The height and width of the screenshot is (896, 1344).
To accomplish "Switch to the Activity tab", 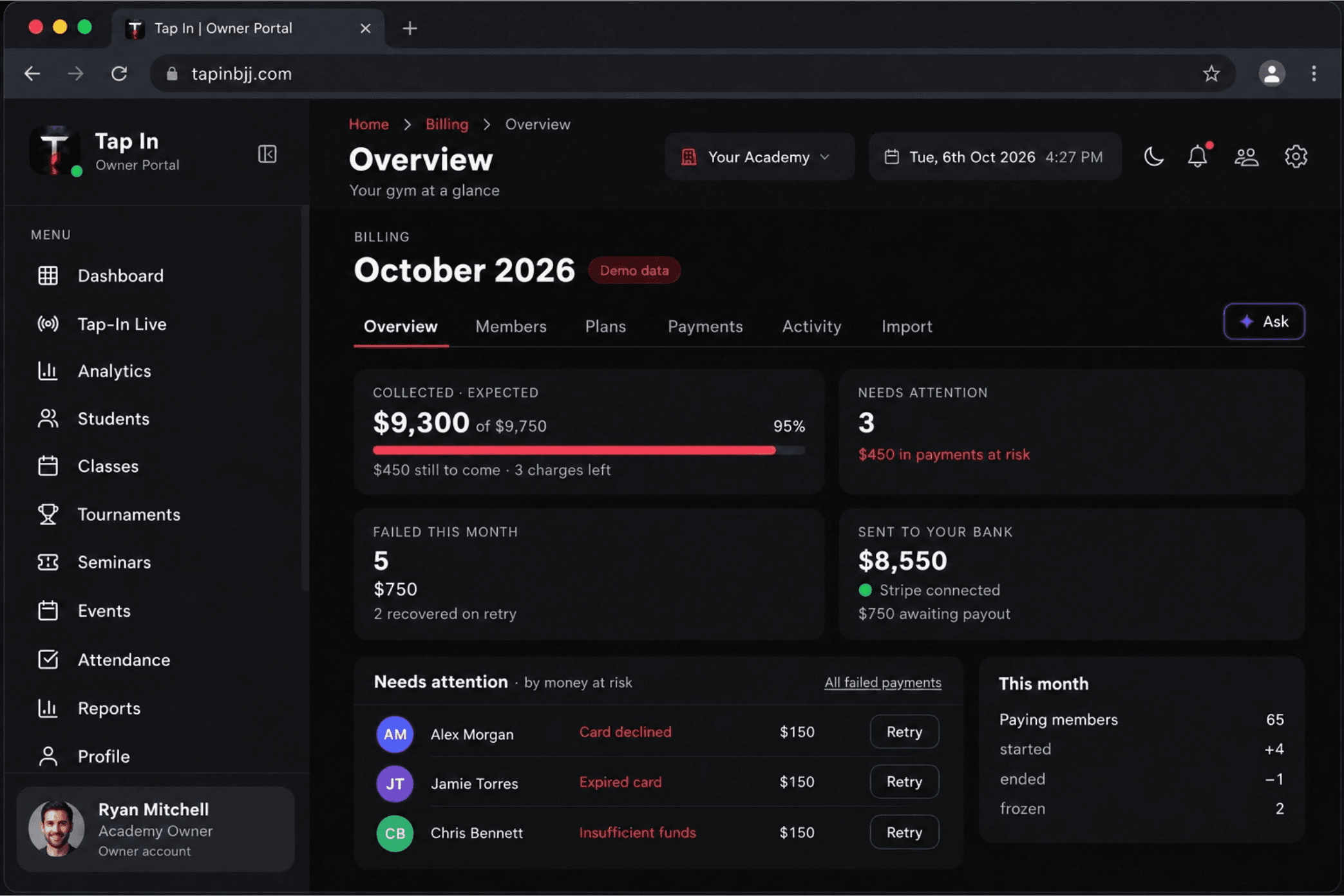I will (811, 326).
